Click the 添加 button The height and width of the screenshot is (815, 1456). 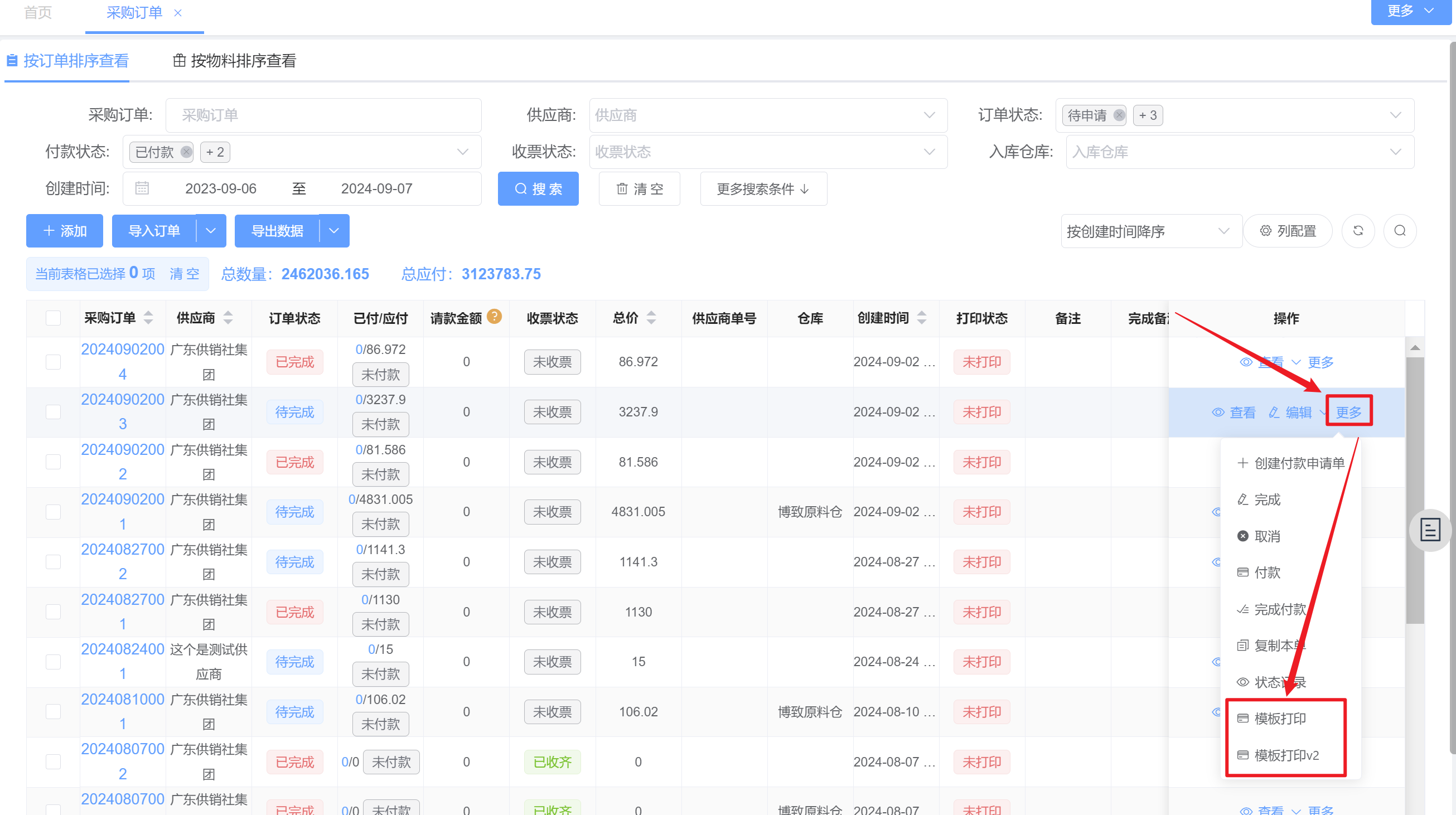(x=65, y=231)
